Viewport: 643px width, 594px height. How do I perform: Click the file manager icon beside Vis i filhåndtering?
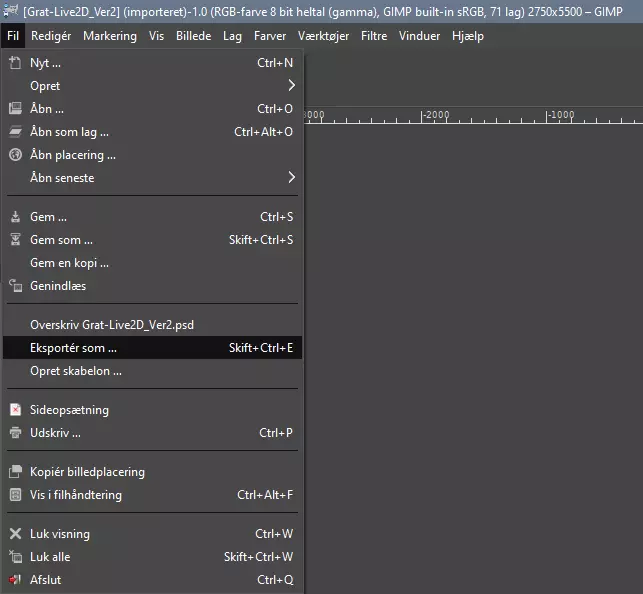click(15, 494)
